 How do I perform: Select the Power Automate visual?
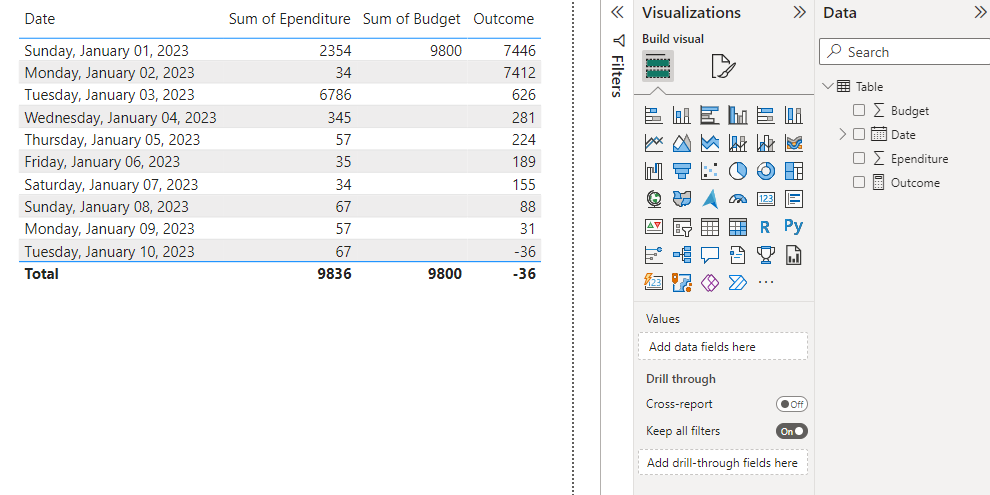point(737,282)
